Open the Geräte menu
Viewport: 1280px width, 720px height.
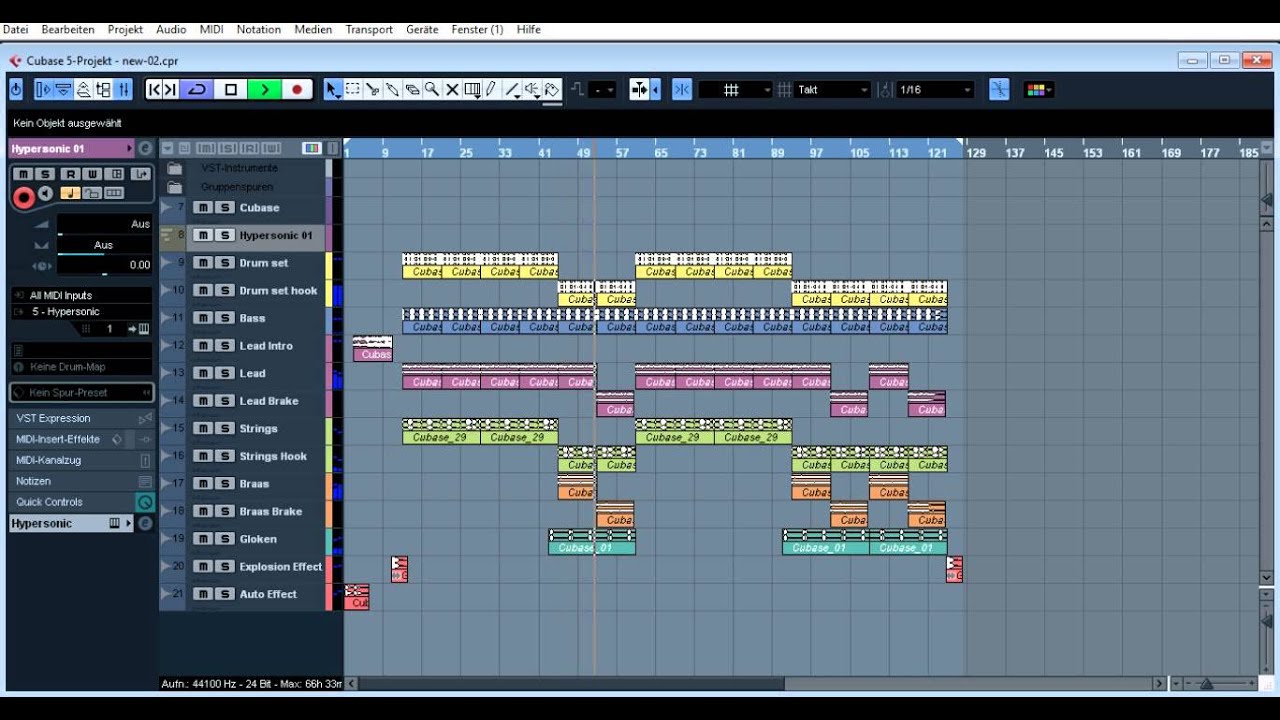click(x=422, y=30)
